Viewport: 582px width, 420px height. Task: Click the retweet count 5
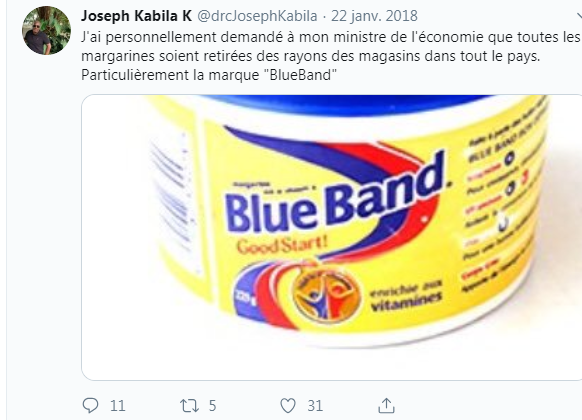click(212, 406)
